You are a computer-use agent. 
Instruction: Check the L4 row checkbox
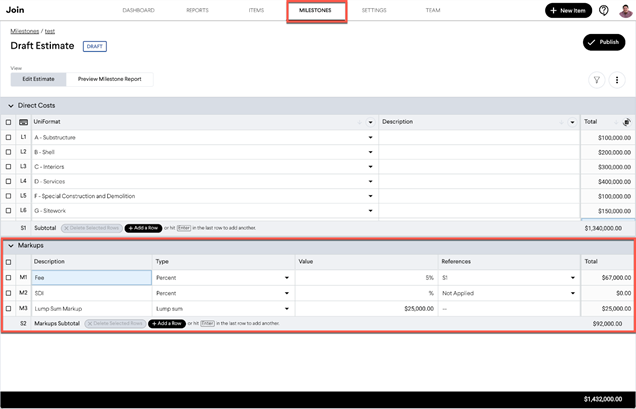[x=9, y=181]
